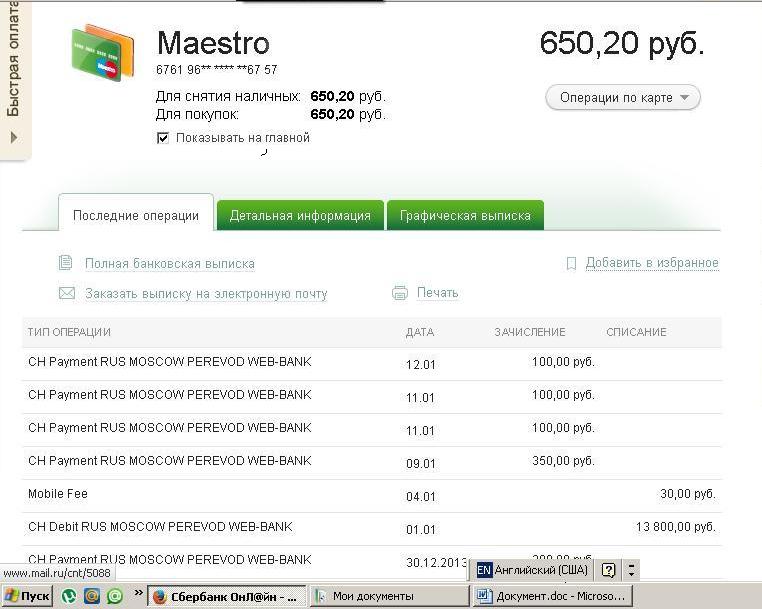Viewport: 762px width, 609px height.
Task: Click the Maestro card image
Action: (102, 53)
